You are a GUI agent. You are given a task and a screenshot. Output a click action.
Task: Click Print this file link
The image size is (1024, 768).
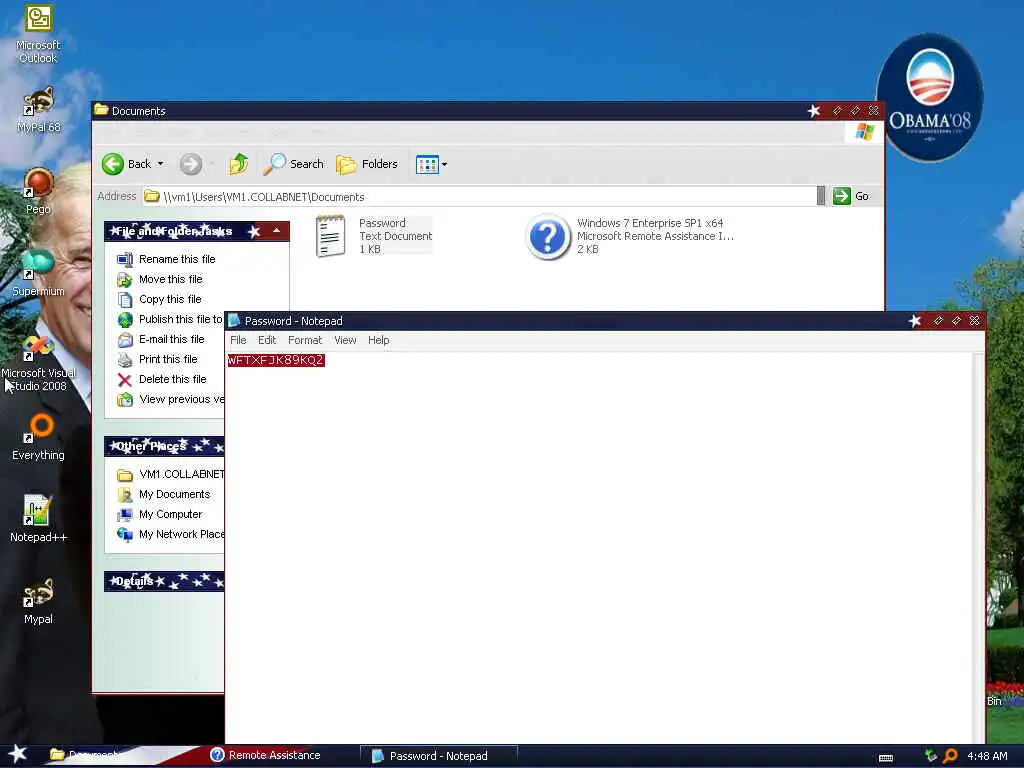(x=168, y=359)
